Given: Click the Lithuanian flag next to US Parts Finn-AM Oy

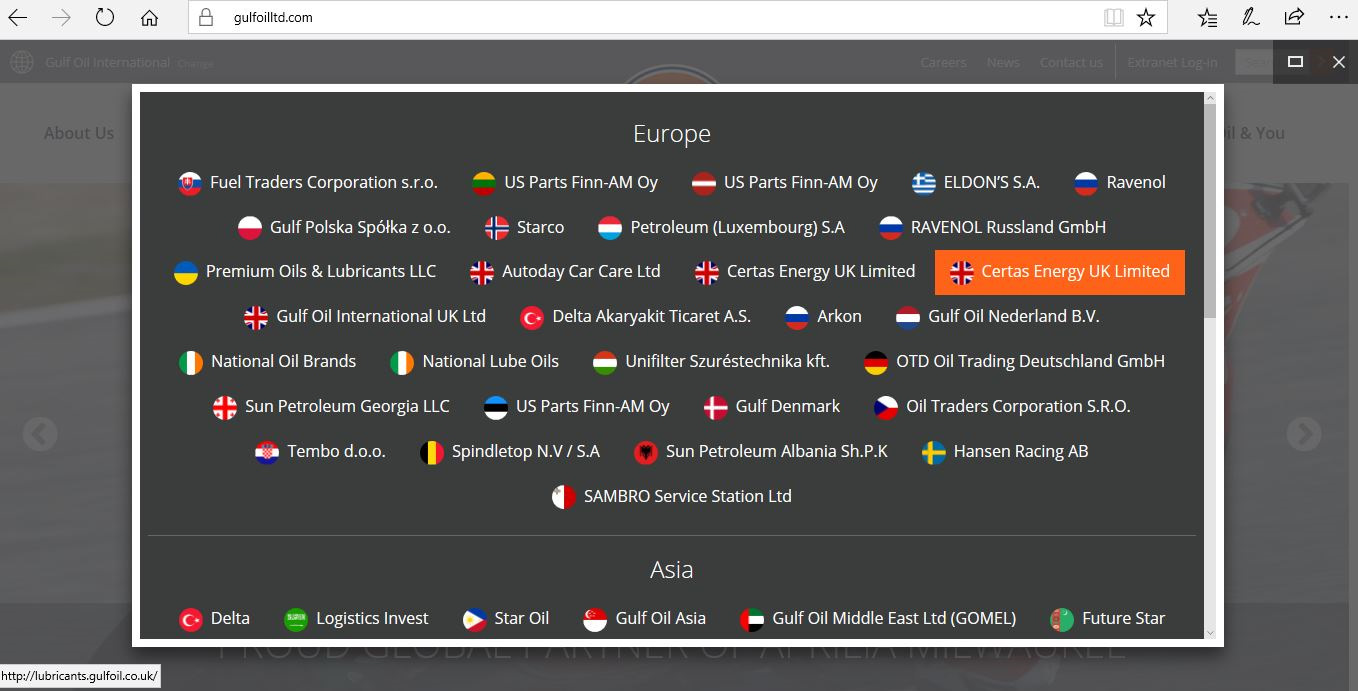Looking at the screenshot, I should (x=484, y=183).
